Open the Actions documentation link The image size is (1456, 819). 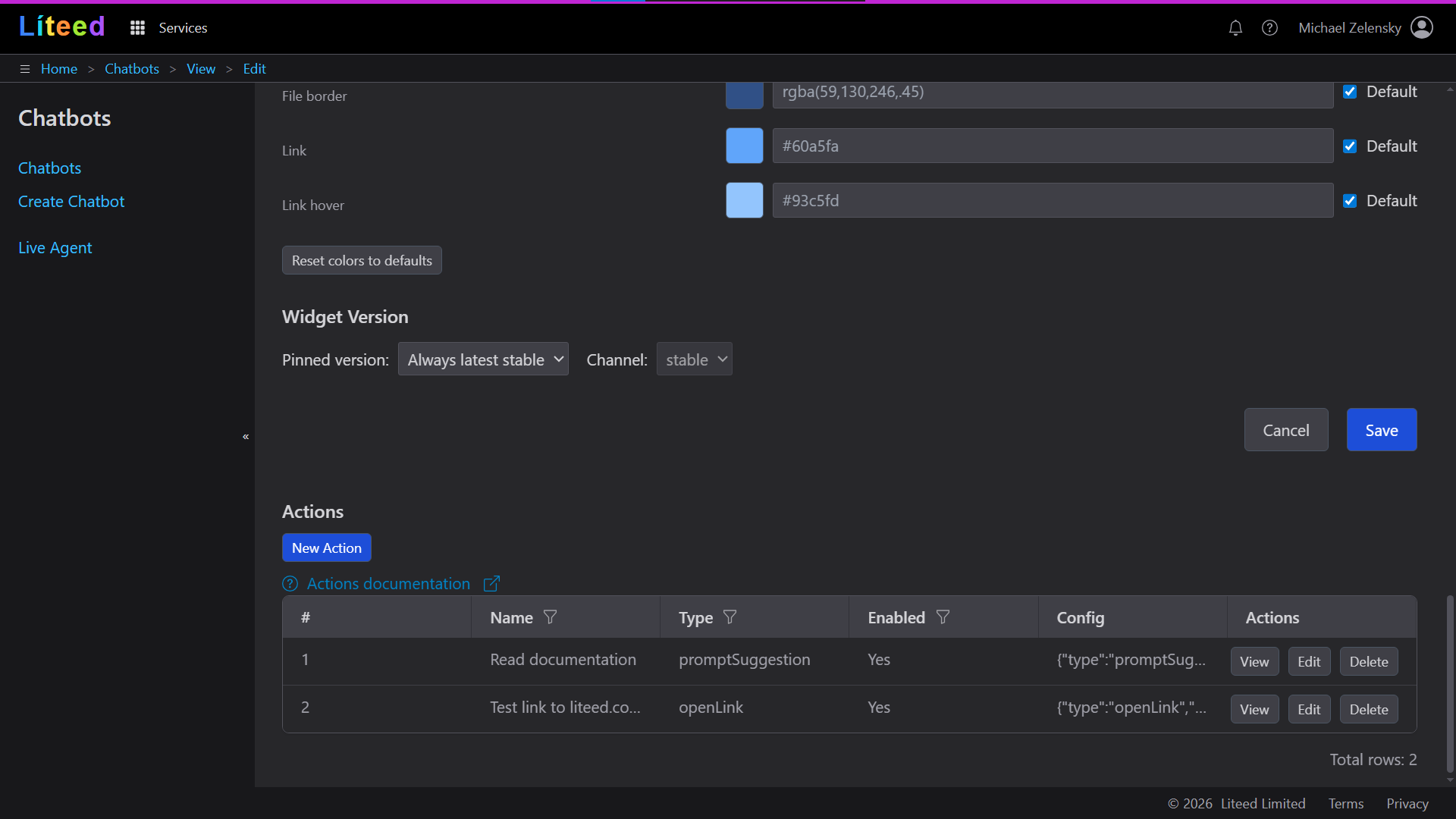pyautogui.click(x=388, y=584)
